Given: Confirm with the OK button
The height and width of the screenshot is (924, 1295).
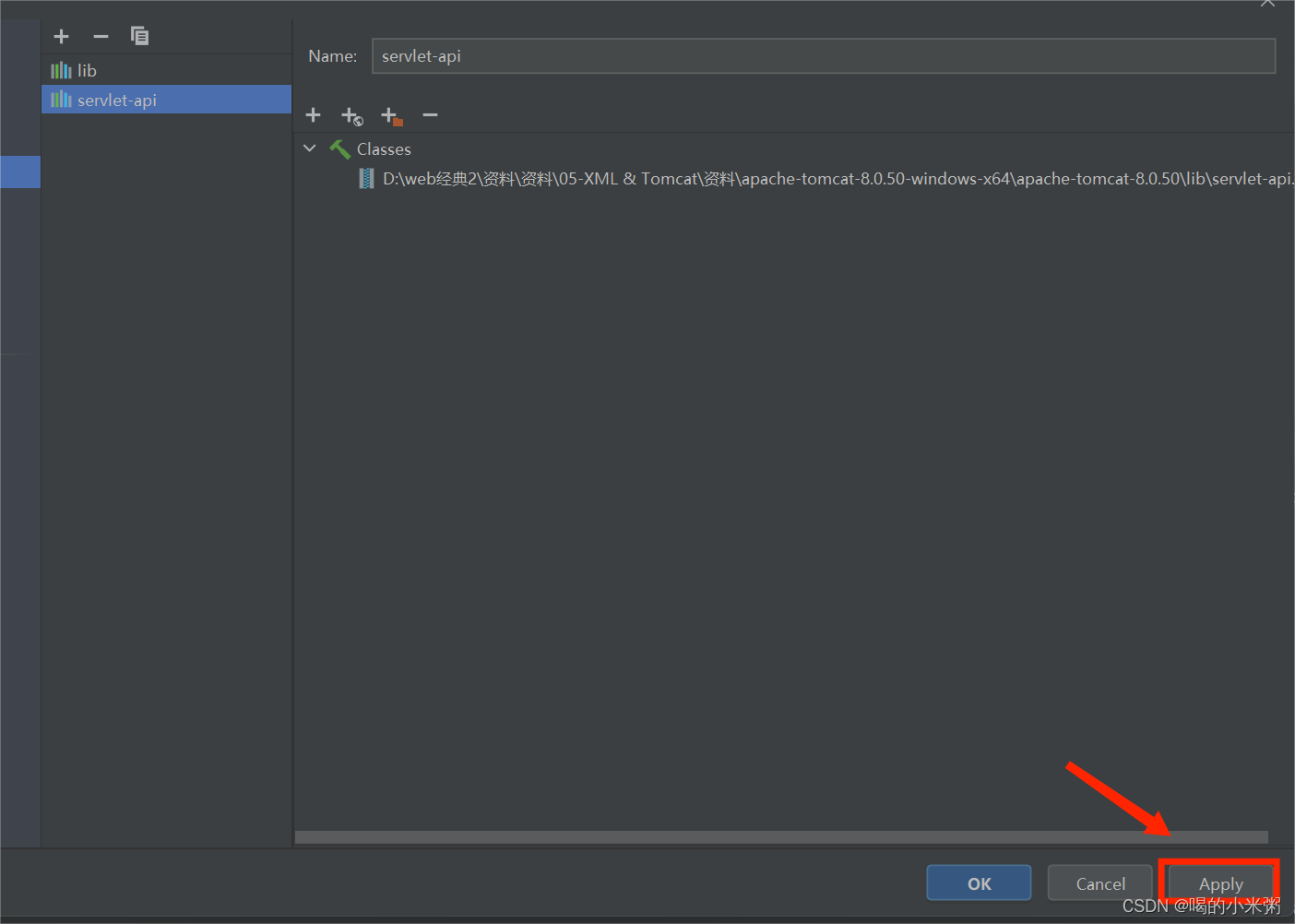Looking at the screenshot, I should tap(980, 883).
